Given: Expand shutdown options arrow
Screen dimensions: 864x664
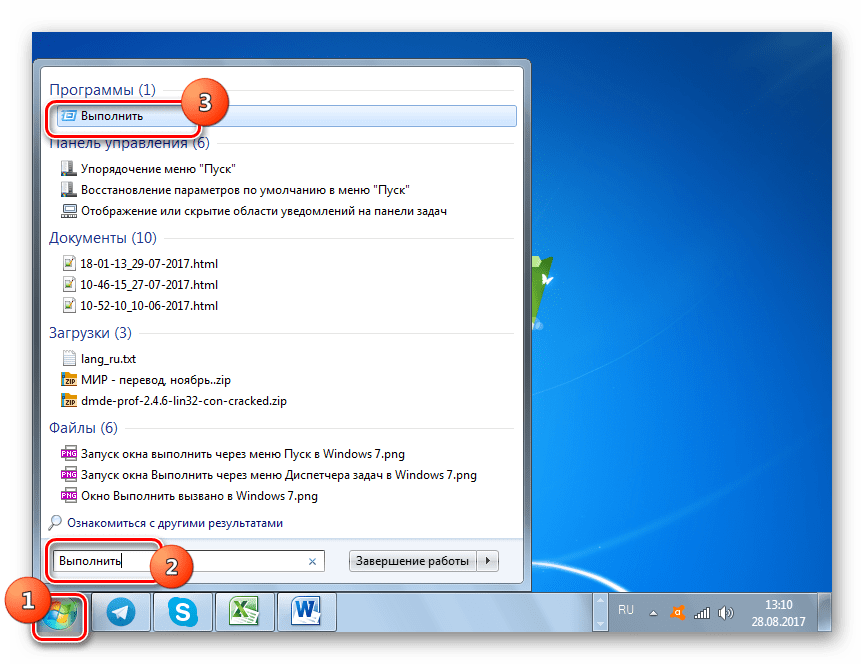Looking at the screenshot, I should (x=488, y=561).
